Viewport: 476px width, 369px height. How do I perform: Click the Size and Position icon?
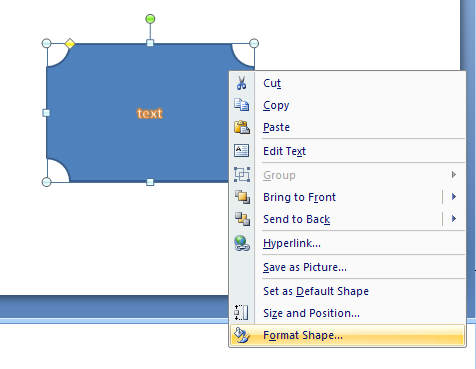(x=241, y=313)
